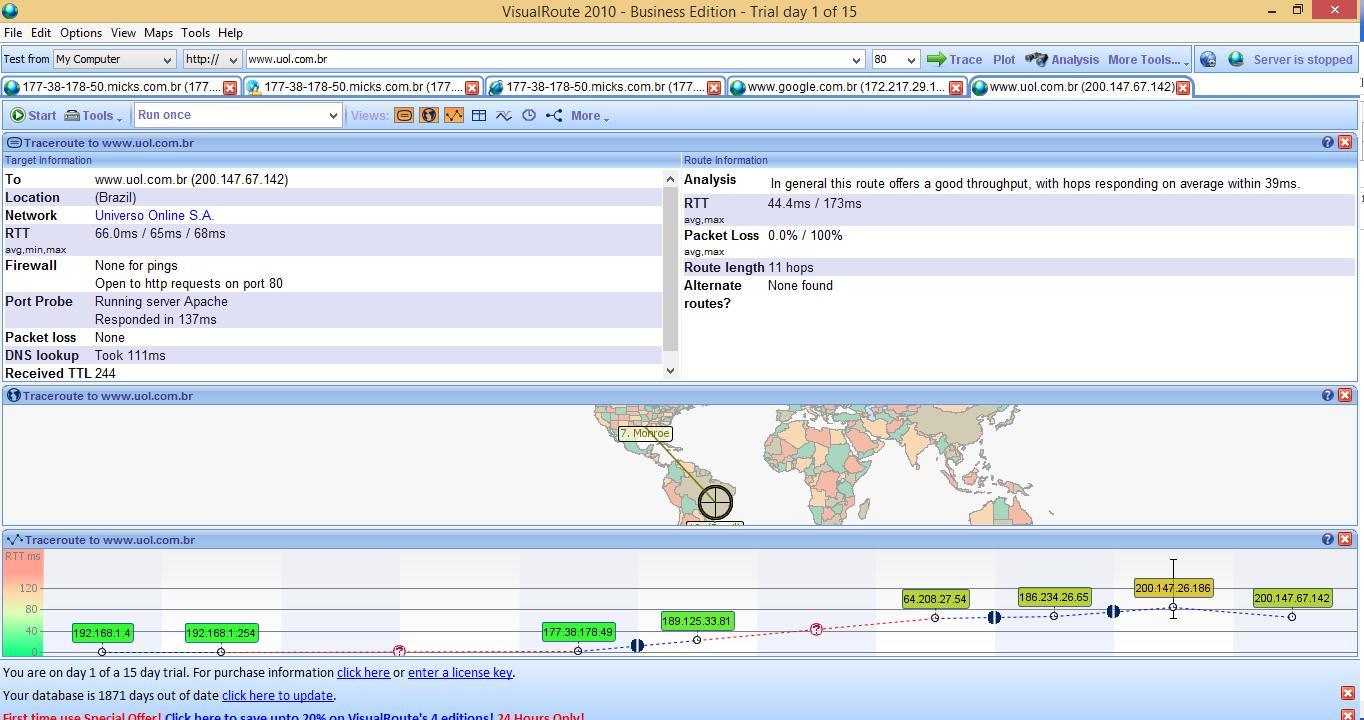Expand the More views dropdown
This screenshot has height=720, width=1364.
point(589,115)
